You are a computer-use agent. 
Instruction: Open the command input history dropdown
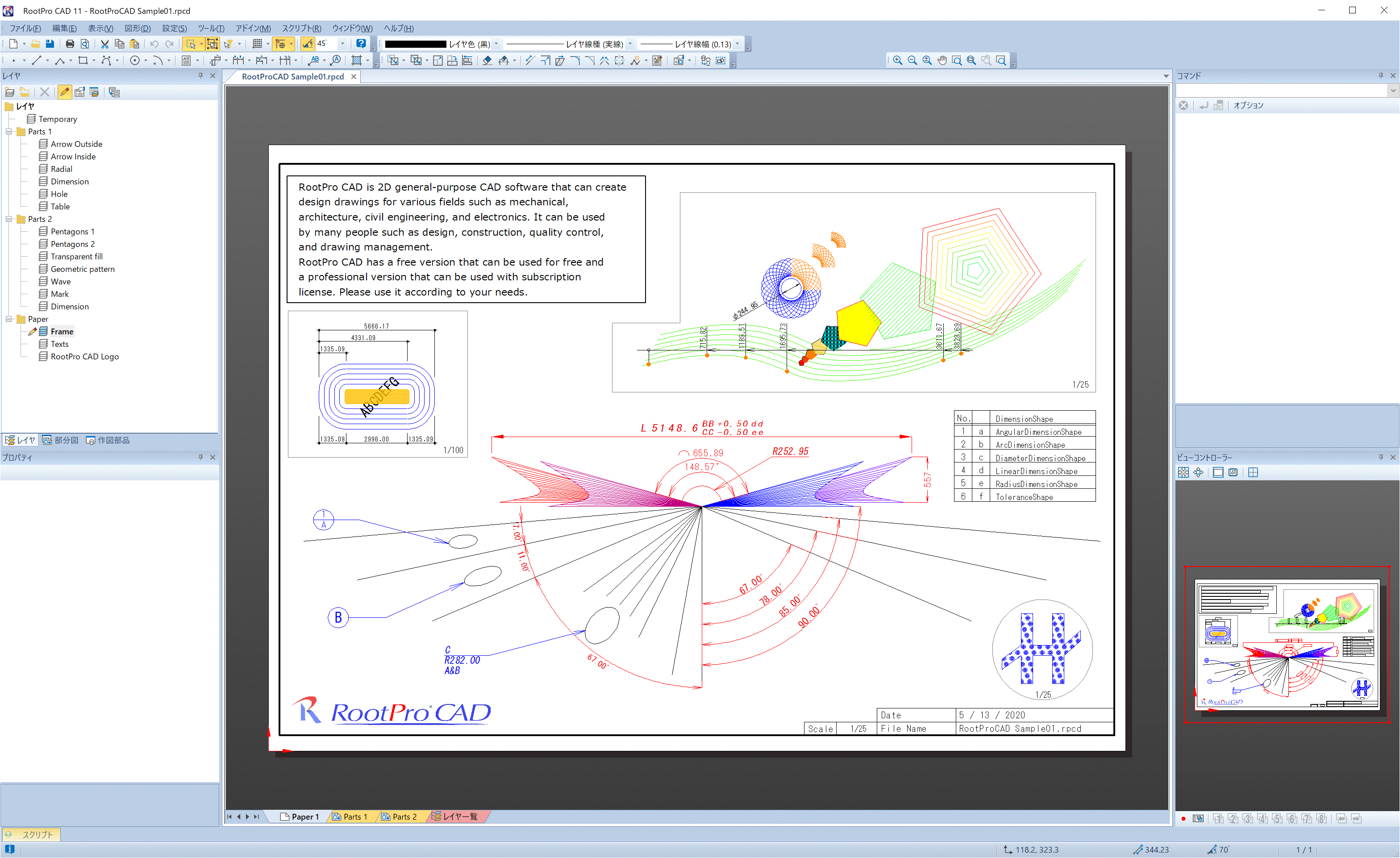pyautogui.click(x=1393, y=90)
